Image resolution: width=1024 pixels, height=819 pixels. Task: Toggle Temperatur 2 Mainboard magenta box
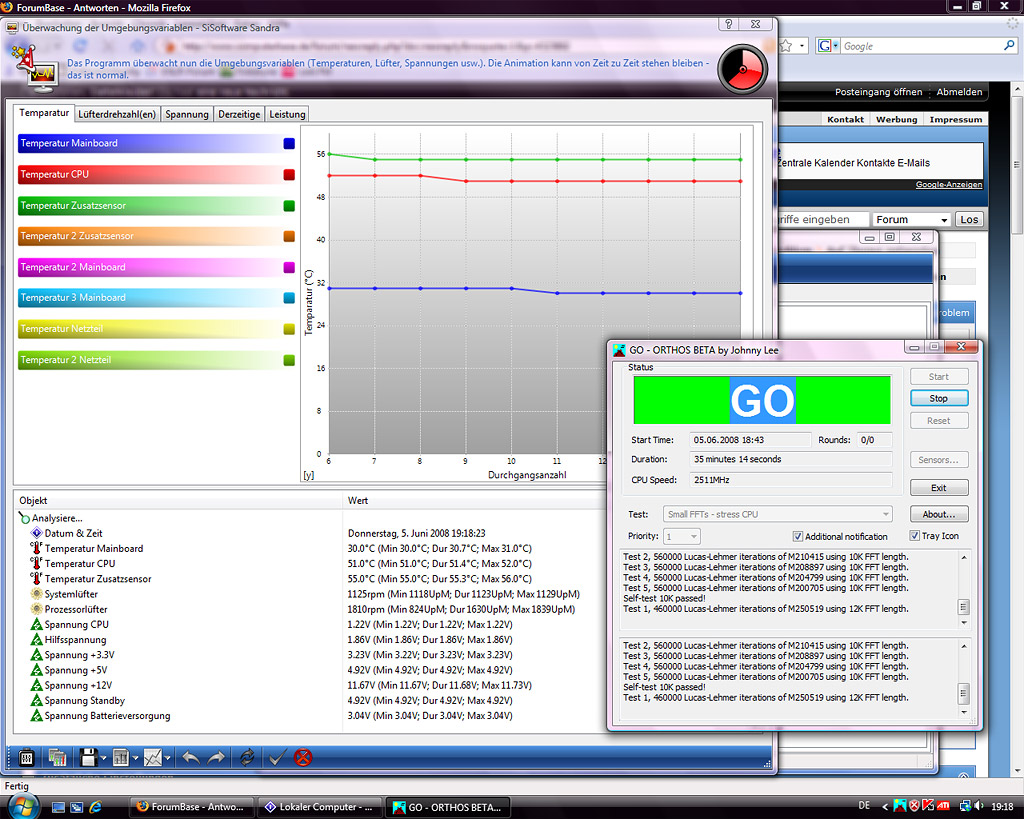click(289, 267)
